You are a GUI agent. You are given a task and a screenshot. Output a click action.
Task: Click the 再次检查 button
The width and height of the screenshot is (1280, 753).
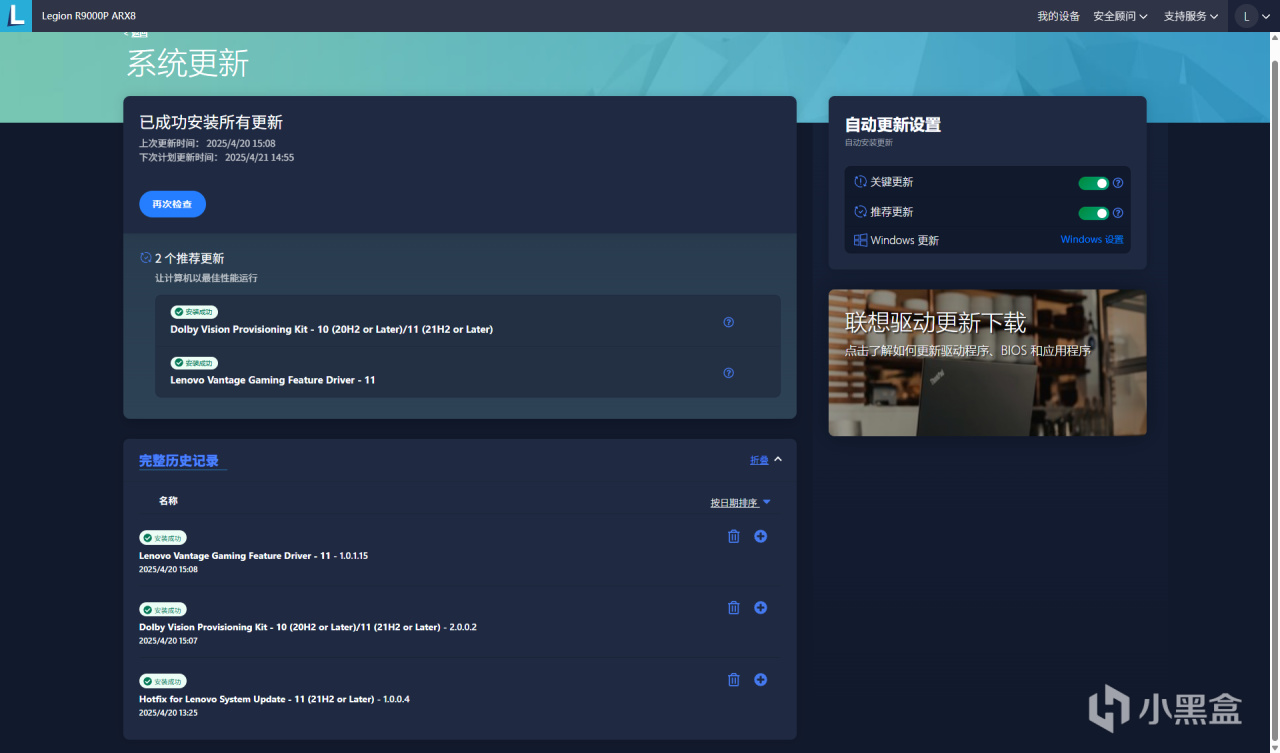(172, 204)
